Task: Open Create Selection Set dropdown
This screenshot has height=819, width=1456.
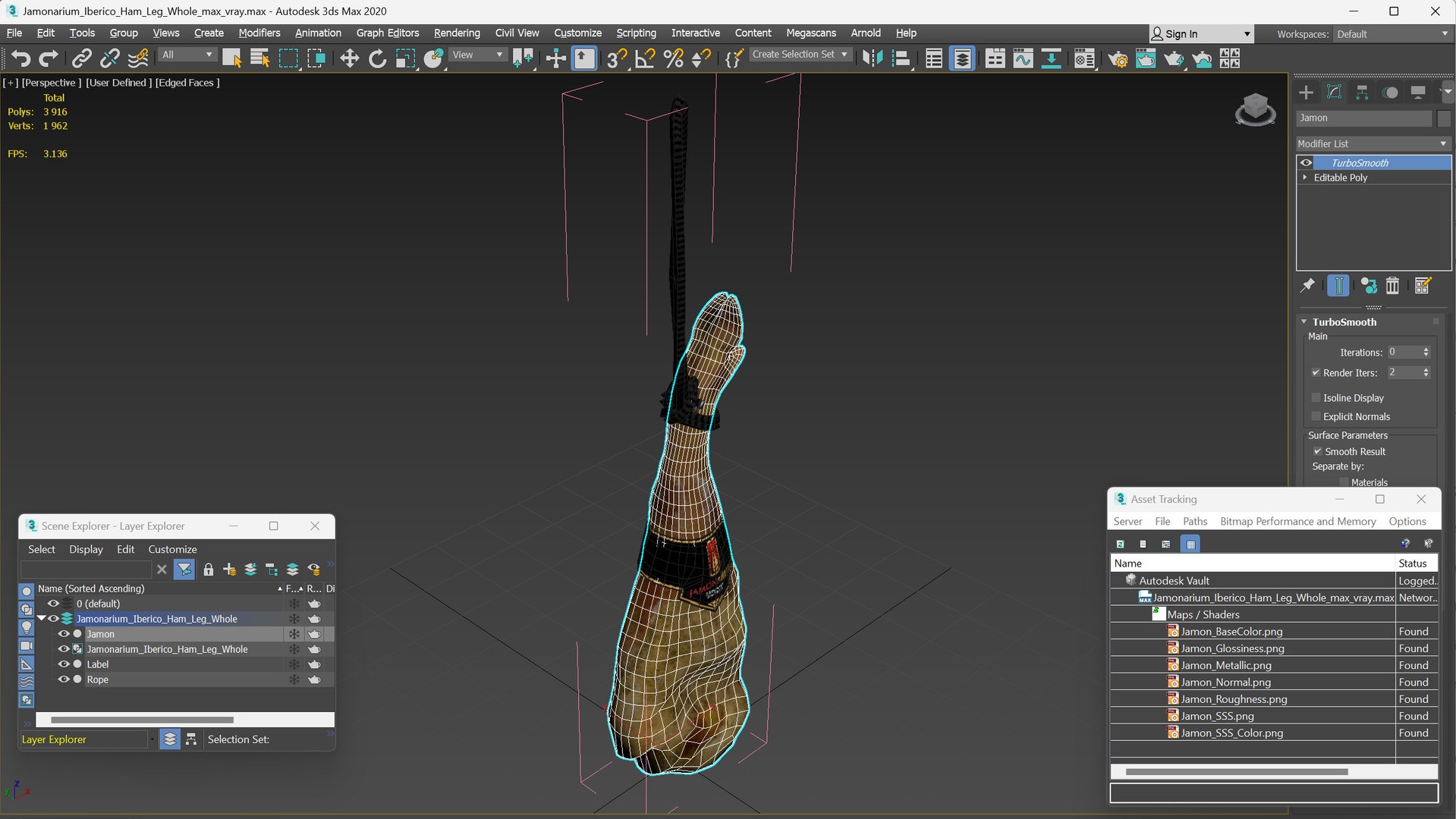Action: point(800,55)
